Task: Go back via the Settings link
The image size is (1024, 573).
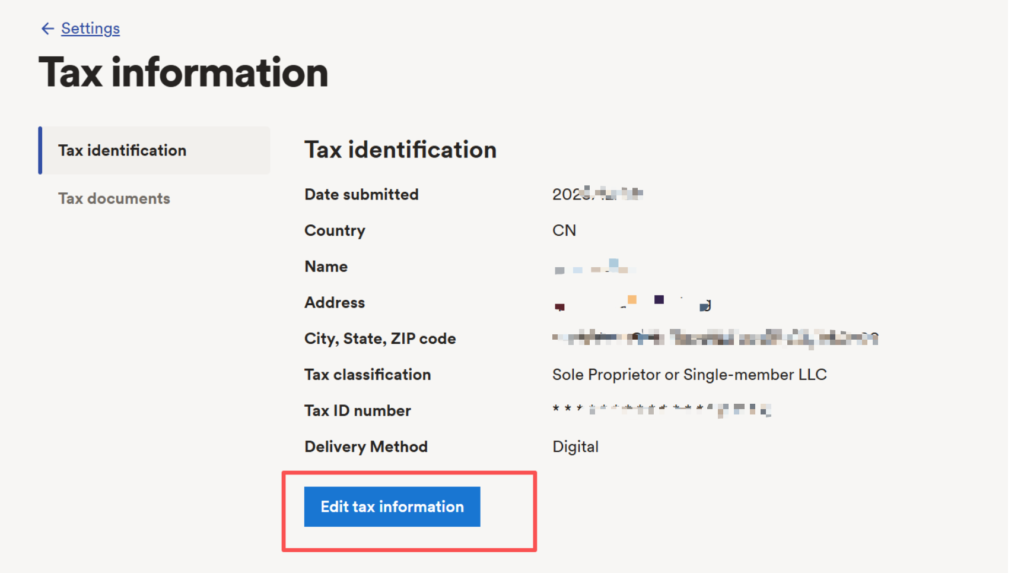Action: tap(90, 29)
